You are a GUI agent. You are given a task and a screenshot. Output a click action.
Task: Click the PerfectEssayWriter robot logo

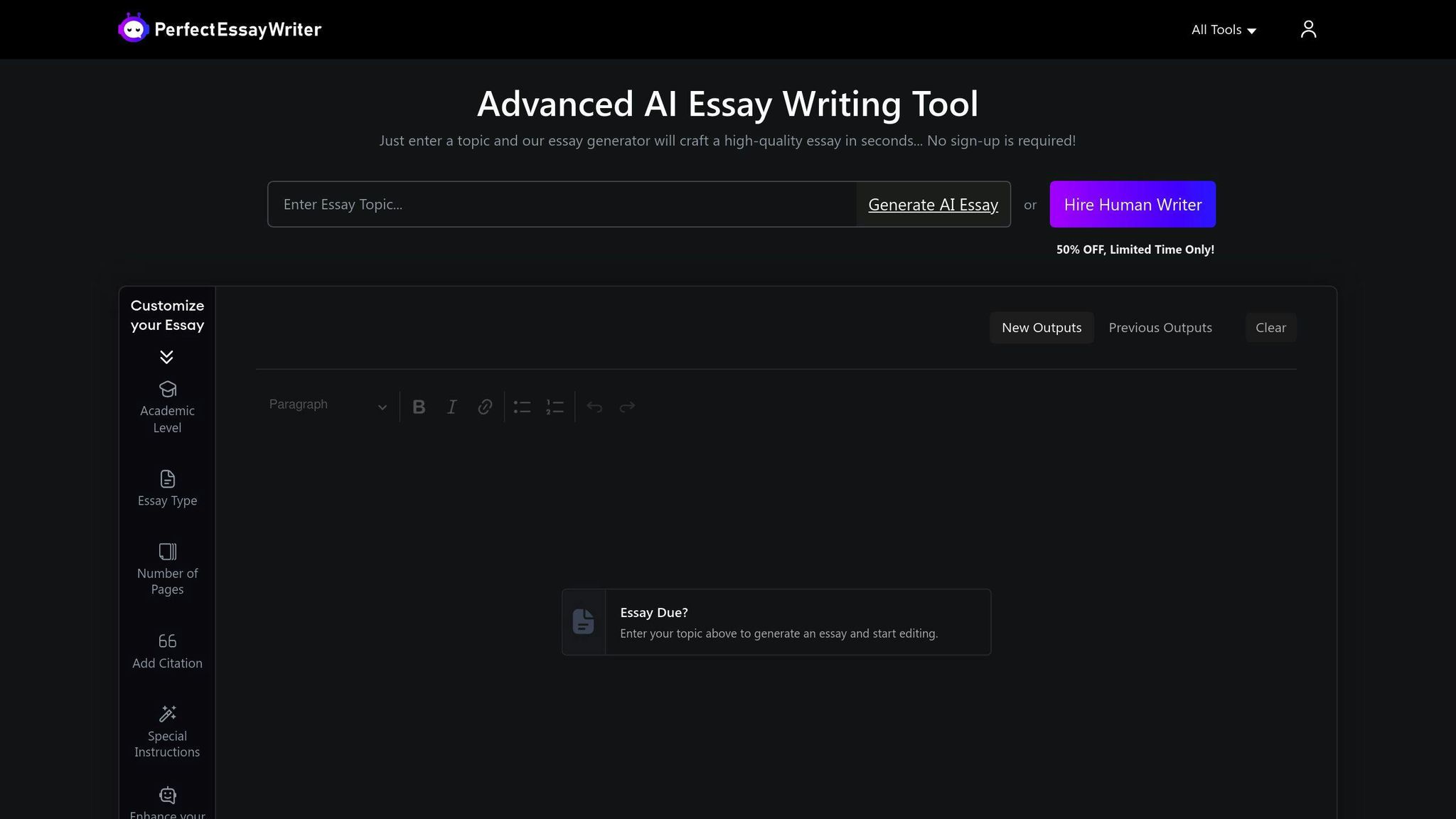(133, 28)
